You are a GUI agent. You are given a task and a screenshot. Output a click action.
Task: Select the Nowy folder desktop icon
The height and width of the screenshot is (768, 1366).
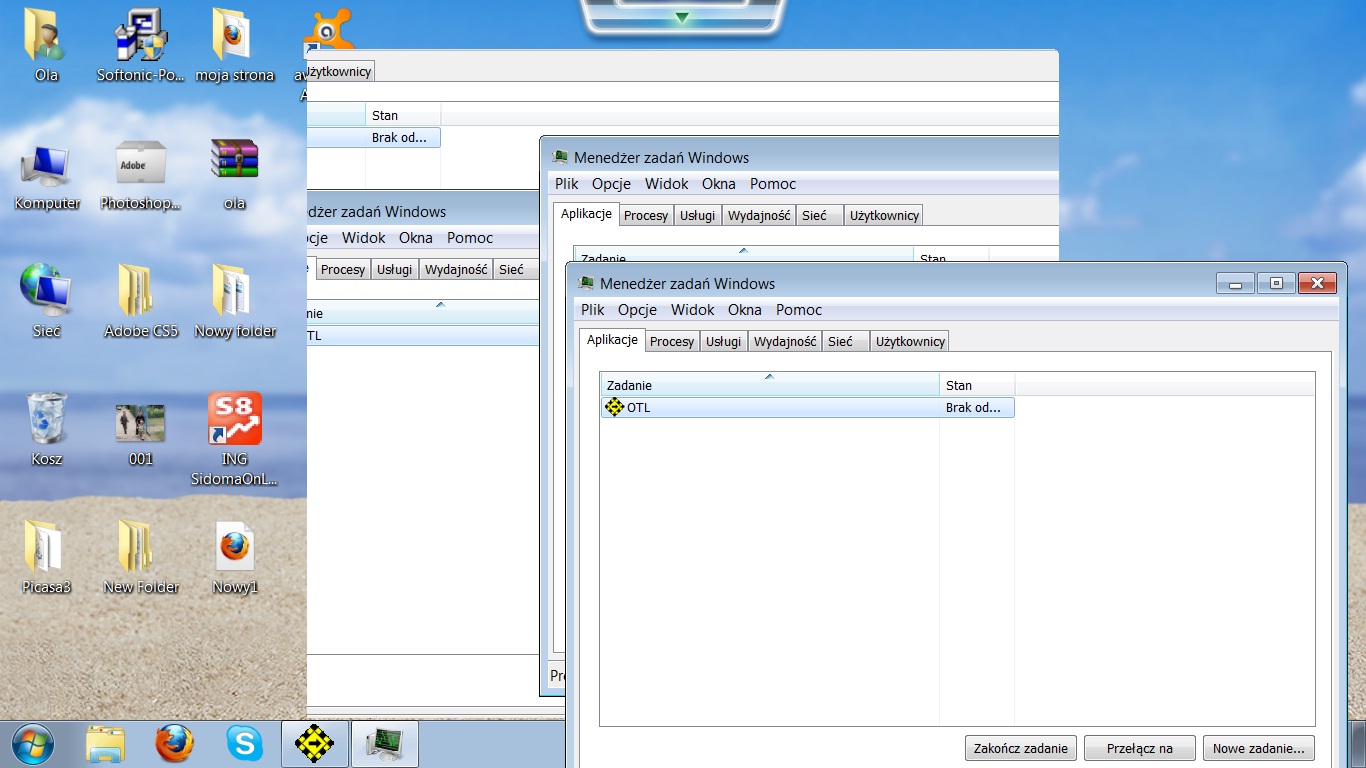234,302
